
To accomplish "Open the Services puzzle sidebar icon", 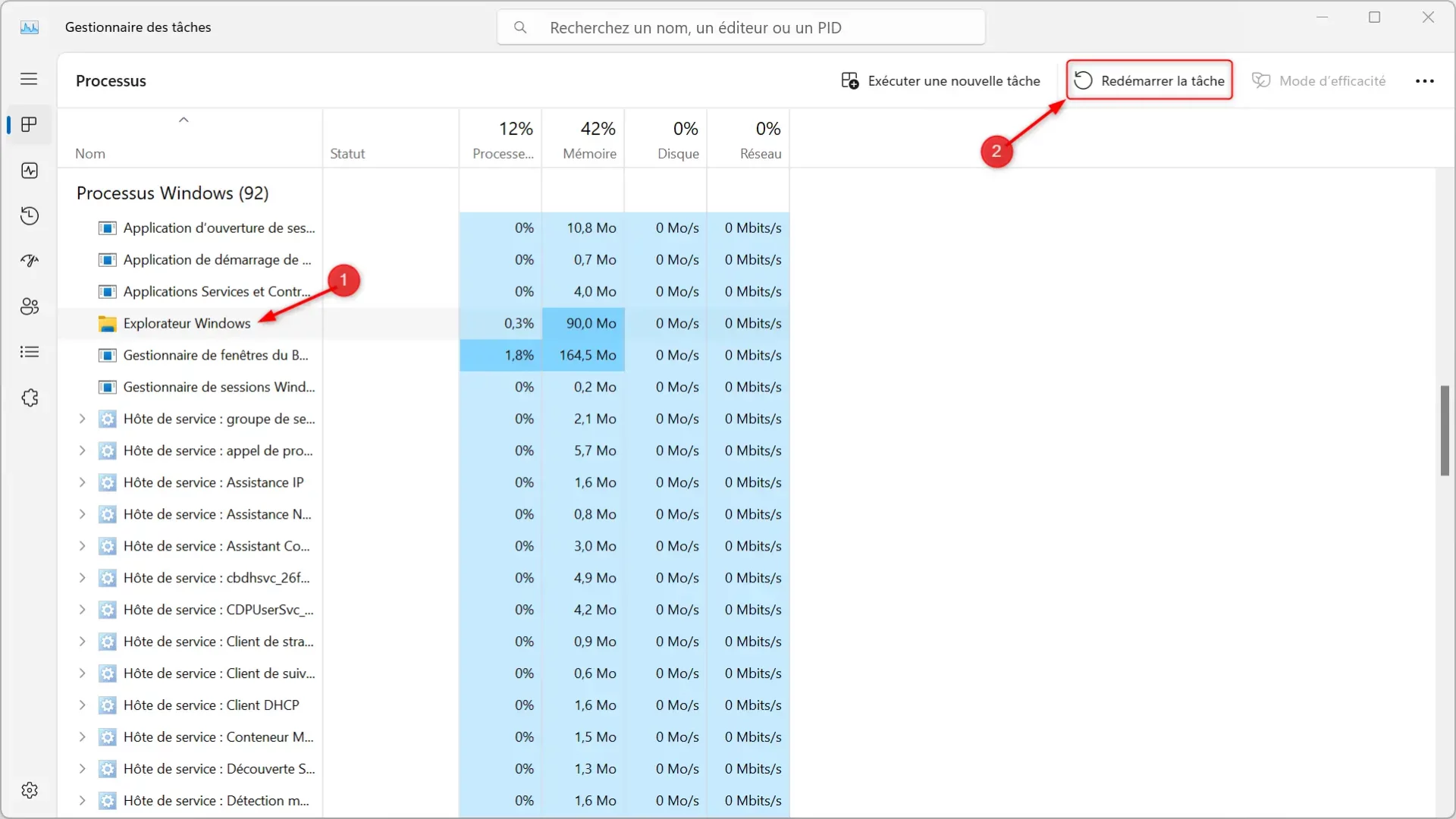I will (x=29, y=397).
